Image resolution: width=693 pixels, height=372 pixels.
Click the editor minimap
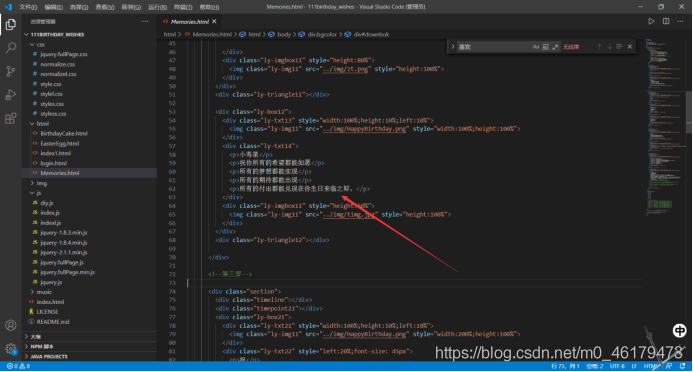[665, 128]
